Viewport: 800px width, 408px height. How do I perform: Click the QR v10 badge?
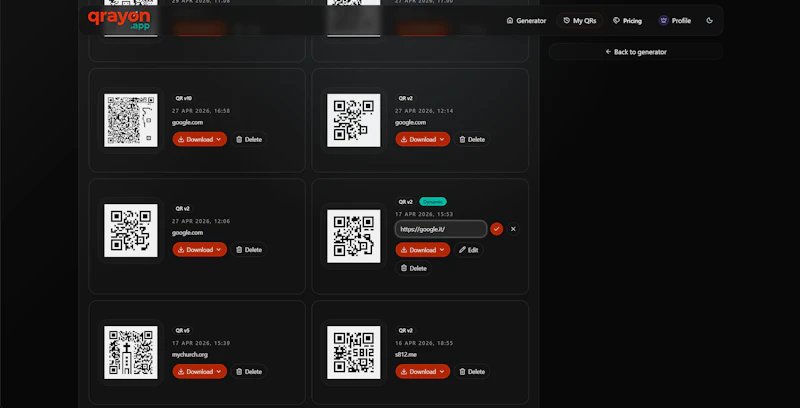coord(184,98)
